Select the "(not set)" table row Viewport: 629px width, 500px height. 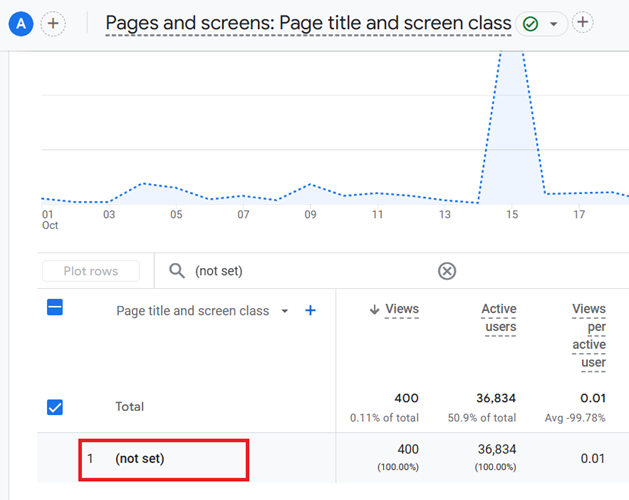click(139, 458)
